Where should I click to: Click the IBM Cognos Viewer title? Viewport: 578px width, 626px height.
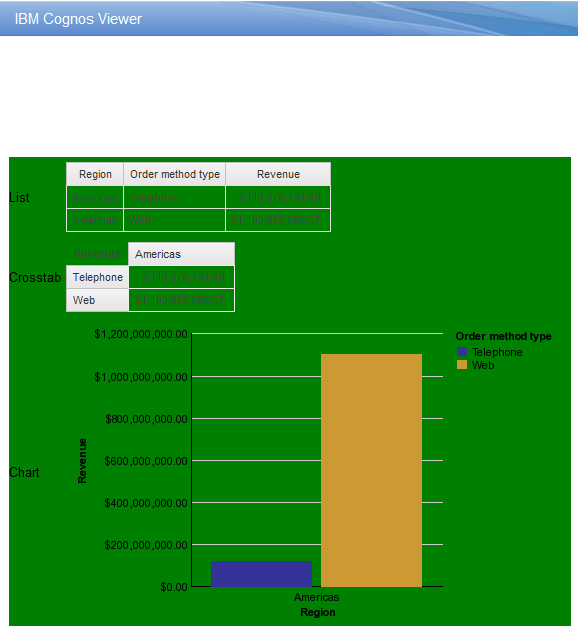click(78, 19)
